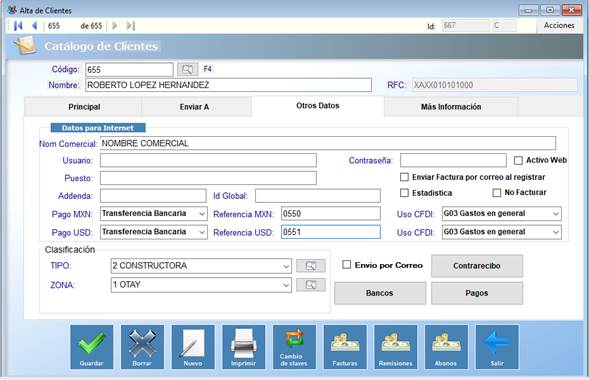Jump to the last client record
This screenshot has height=380, width=589.
tap(130, 26)
